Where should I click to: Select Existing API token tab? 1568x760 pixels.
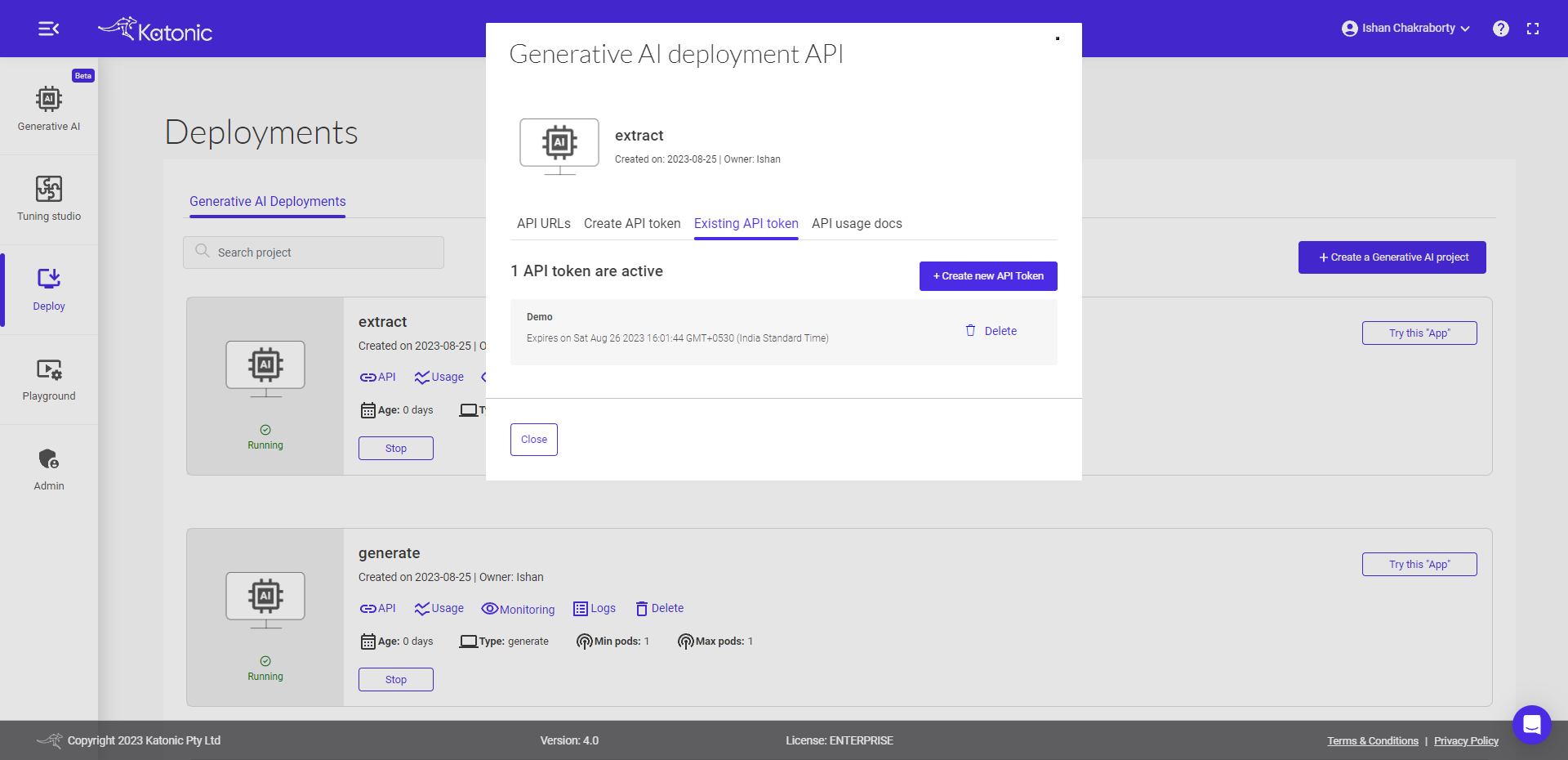746,223
